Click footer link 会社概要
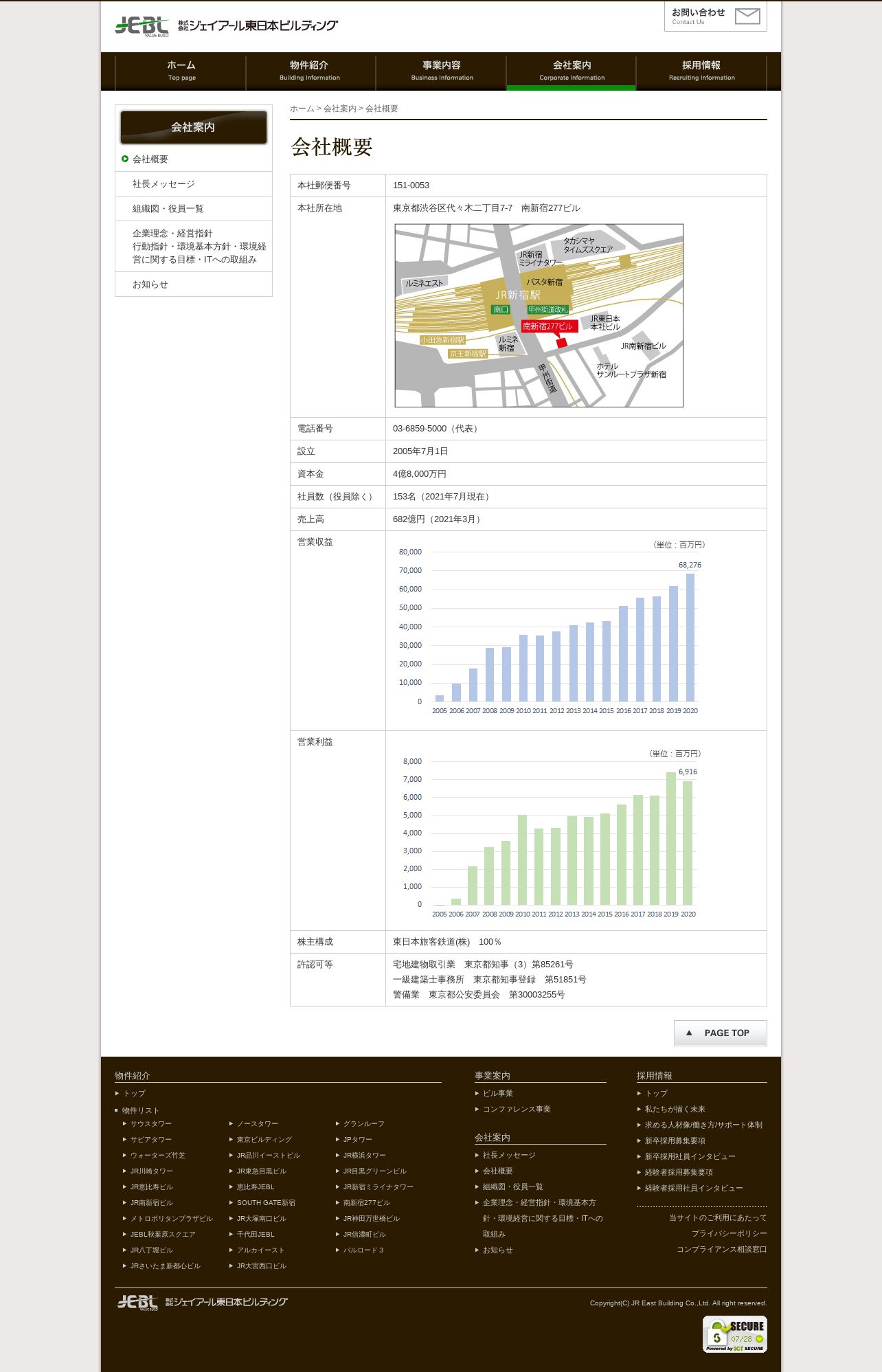This screenshot has width=882, height=1372. click(498, 1171)
